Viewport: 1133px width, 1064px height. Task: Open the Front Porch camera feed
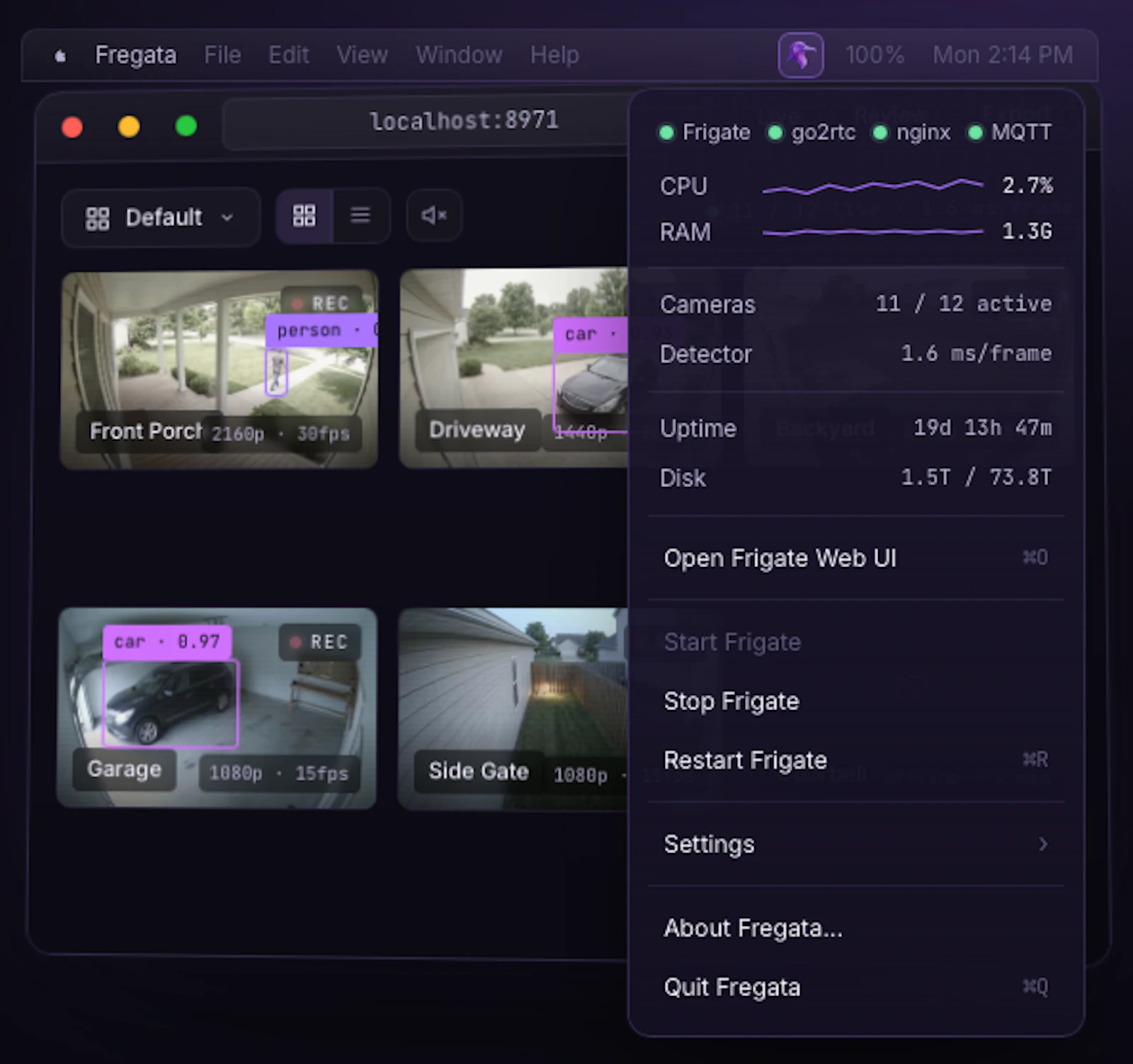219,370
